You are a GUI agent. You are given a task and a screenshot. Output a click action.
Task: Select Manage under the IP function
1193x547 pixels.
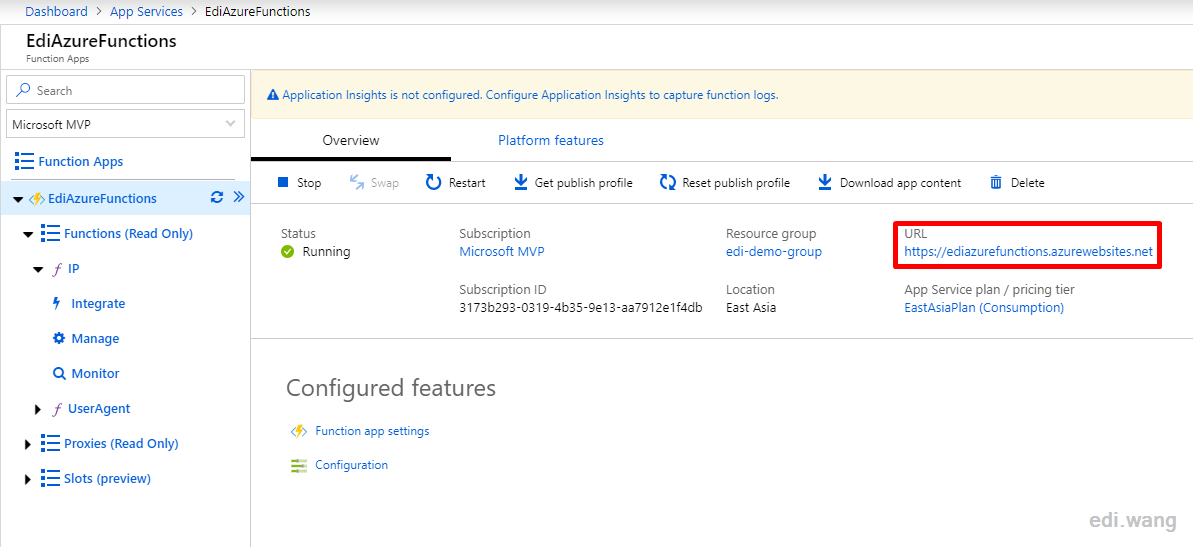95,339
